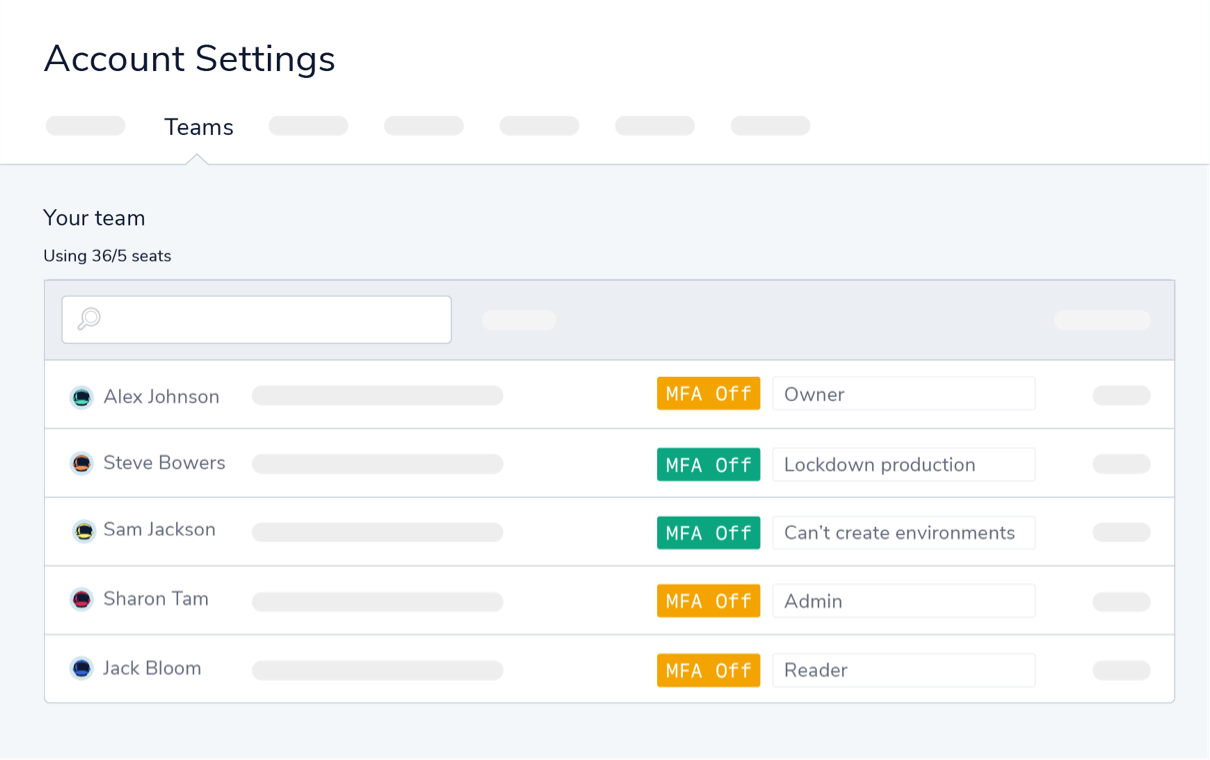This screenshot has width=1210, height=760.
Task: Click the button at the toolbar's right end
Action: 1100,318
